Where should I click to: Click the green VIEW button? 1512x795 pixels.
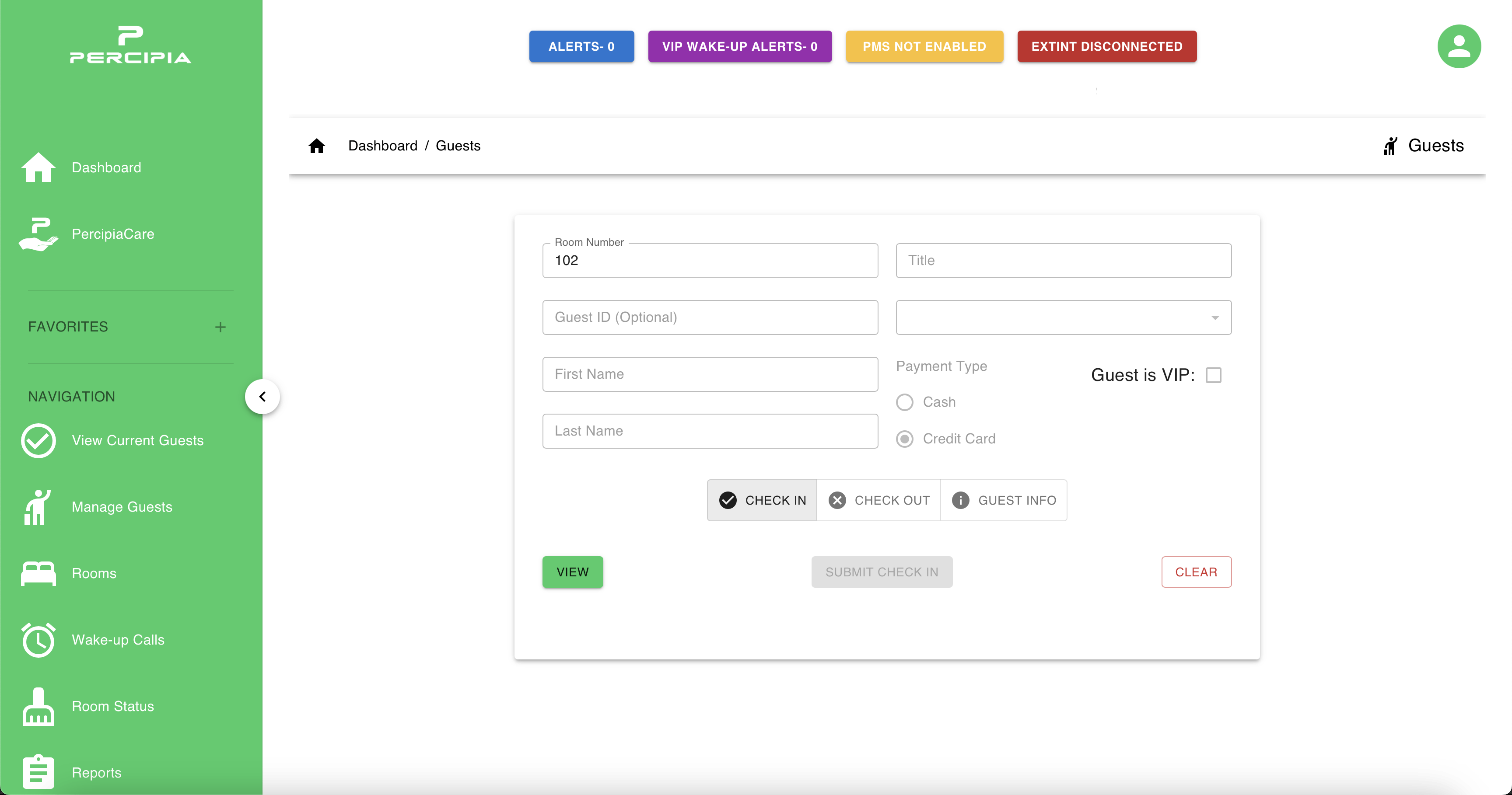pos(572,572)
